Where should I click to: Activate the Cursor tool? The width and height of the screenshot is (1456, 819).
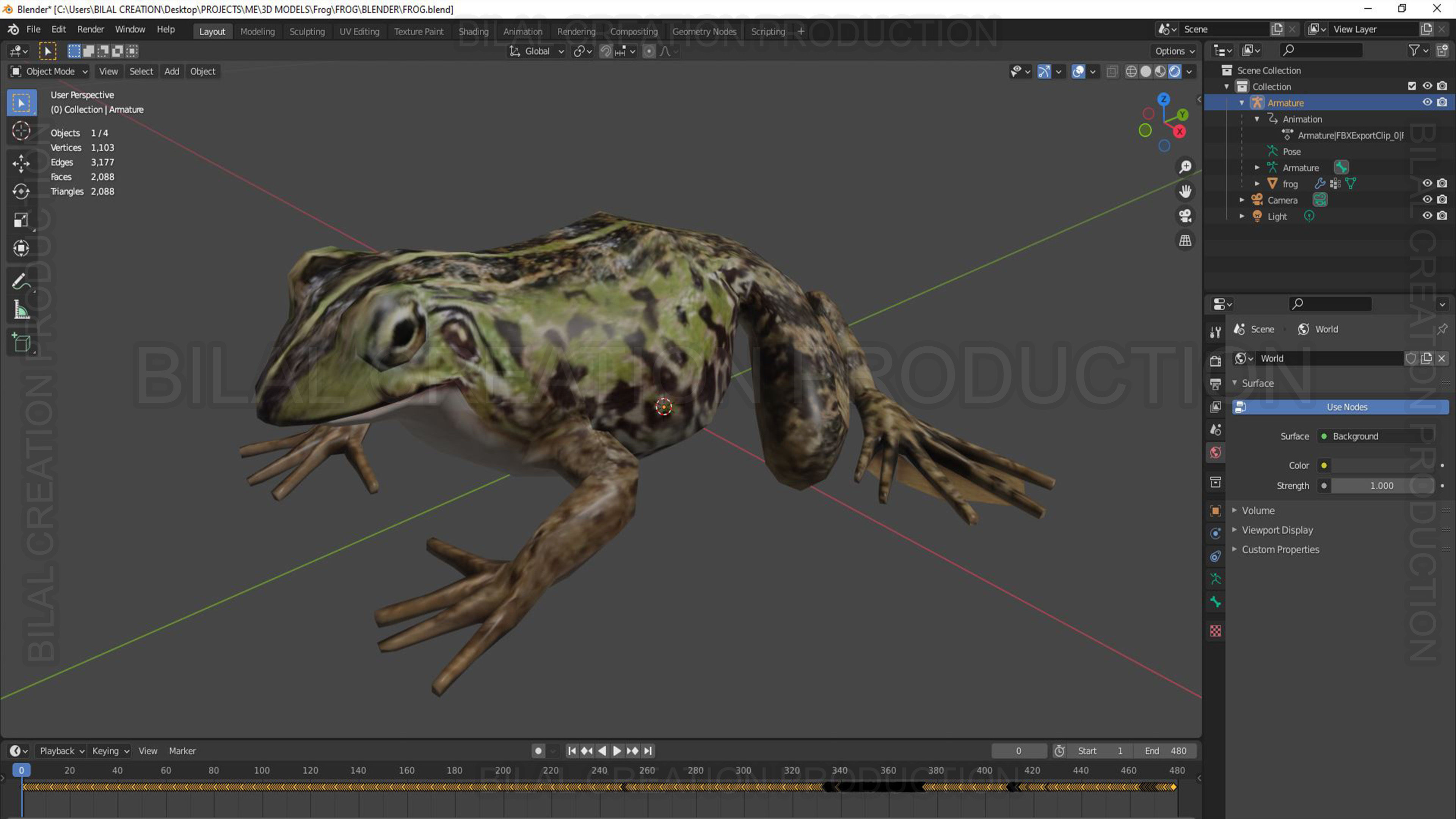22,131
